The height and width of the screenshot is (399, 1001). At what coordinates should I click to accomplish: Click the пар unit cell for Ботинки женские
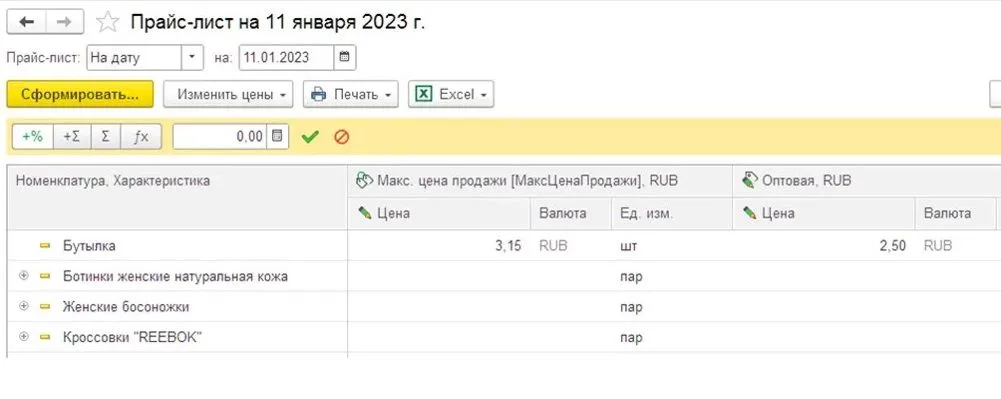click(672, 276)
